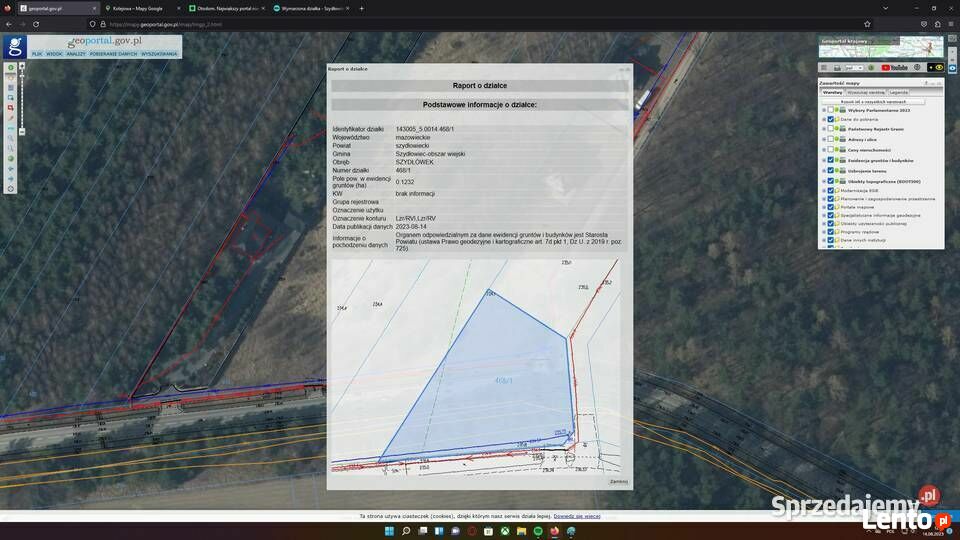Screen dimensions: 960x540
Task: Expand the Adresy i ulice group
Action: pyautogui.click(x=824, y=140)
